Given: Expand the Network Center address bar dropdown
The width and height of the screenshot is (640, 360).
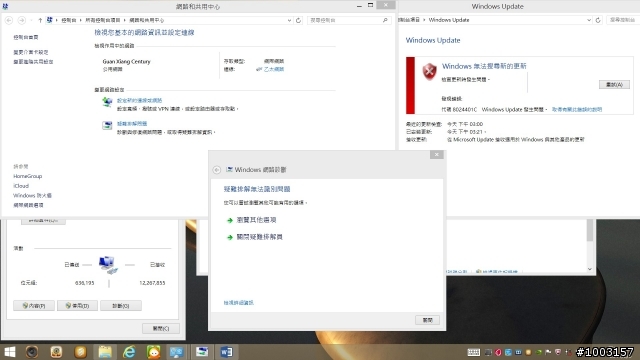Looking at the screenshot, I should pos(289,20).
